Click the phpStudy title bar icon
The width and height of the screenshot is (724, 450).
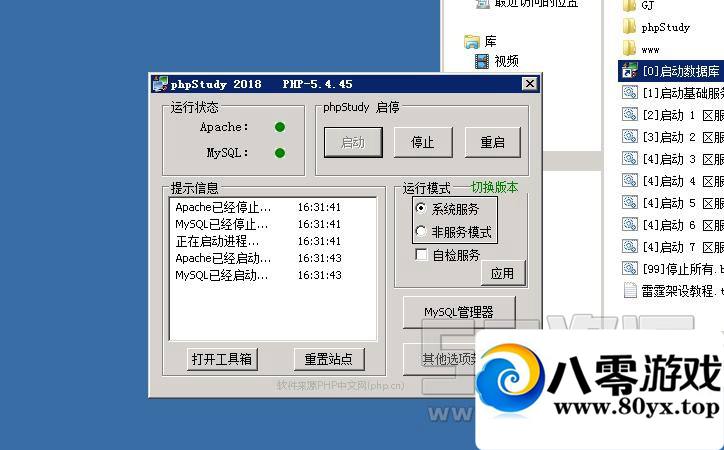(160, 84)
